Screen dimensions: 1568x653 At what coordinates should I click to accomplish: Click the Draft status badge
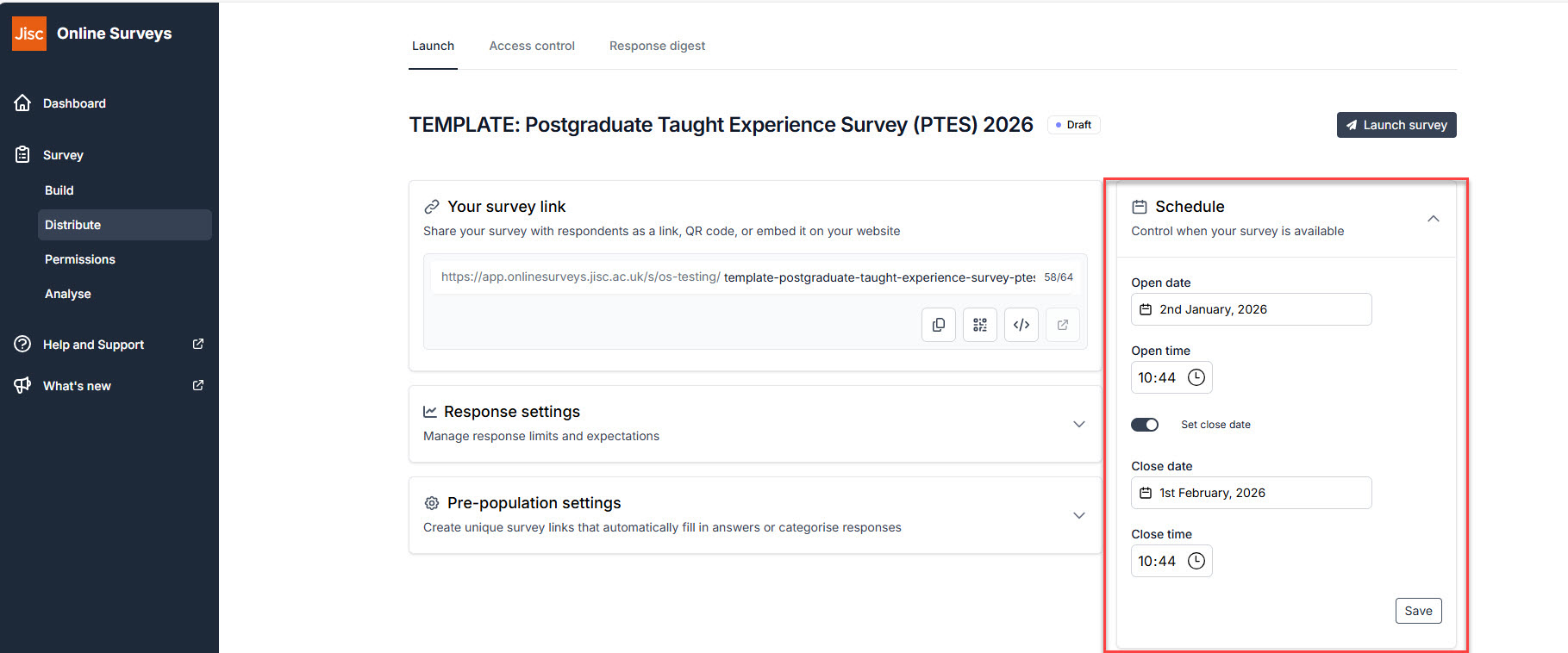click(1073, 125)
